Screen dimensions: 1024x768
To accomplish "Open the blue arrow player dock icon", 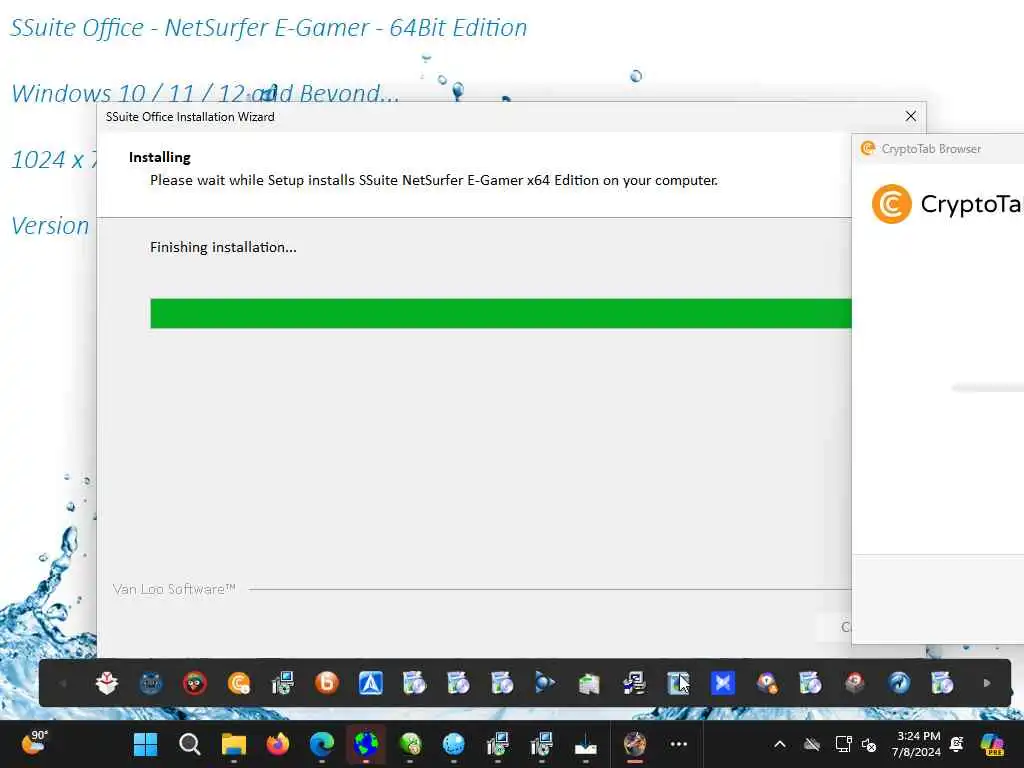I will 545,683.
